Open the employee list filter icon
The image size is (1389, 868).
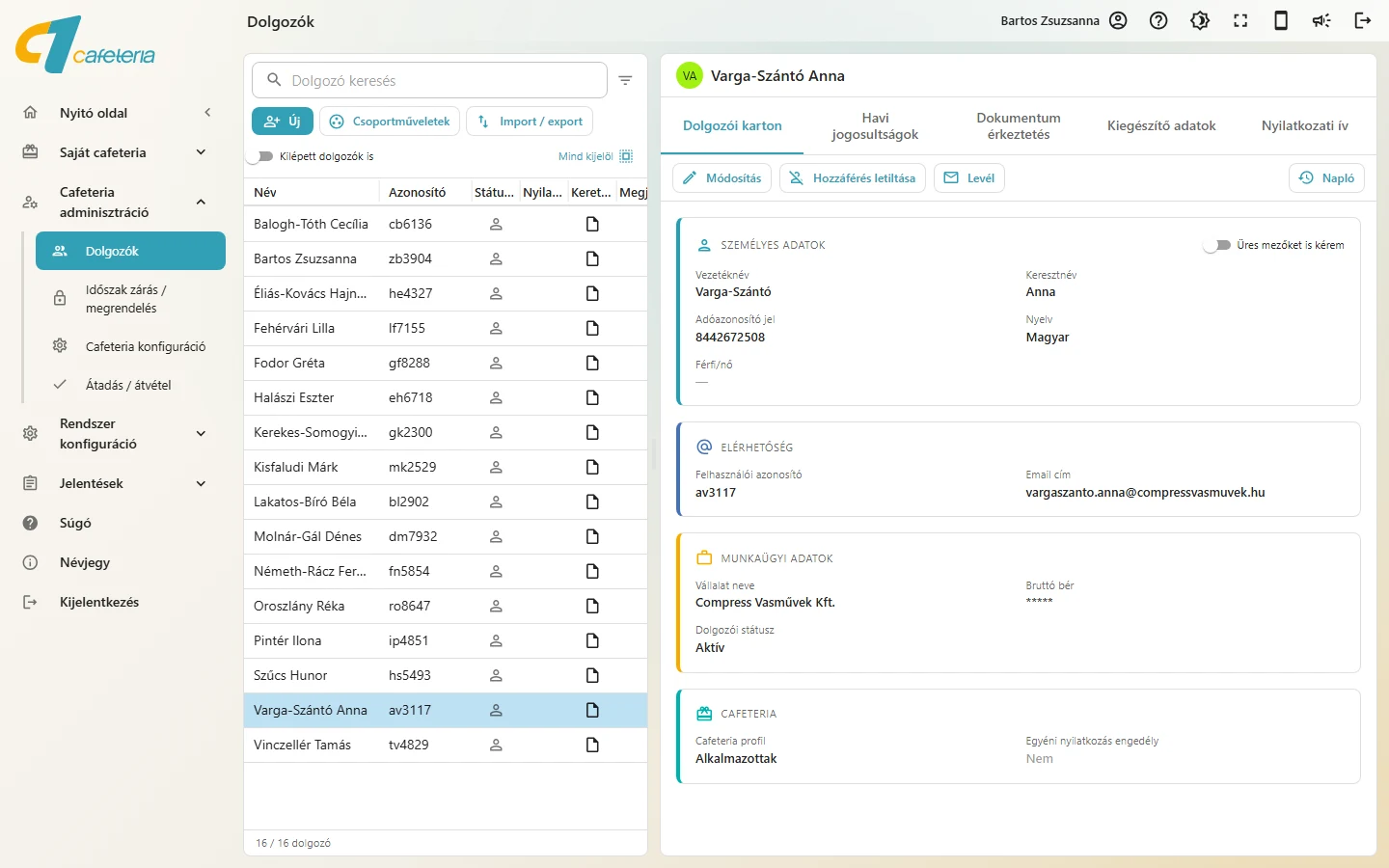click(625, 80)
